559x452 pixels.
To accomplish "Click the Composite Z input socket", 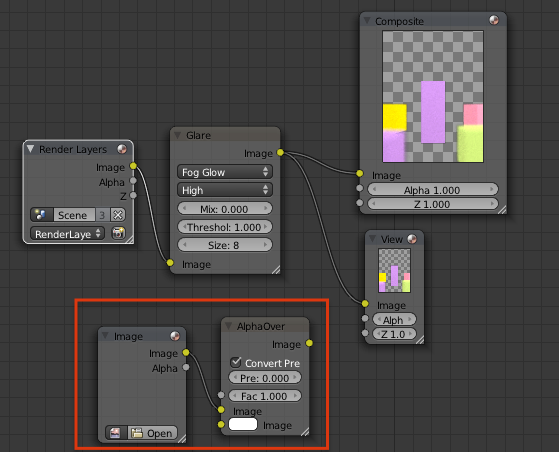I will coord(360,203).
